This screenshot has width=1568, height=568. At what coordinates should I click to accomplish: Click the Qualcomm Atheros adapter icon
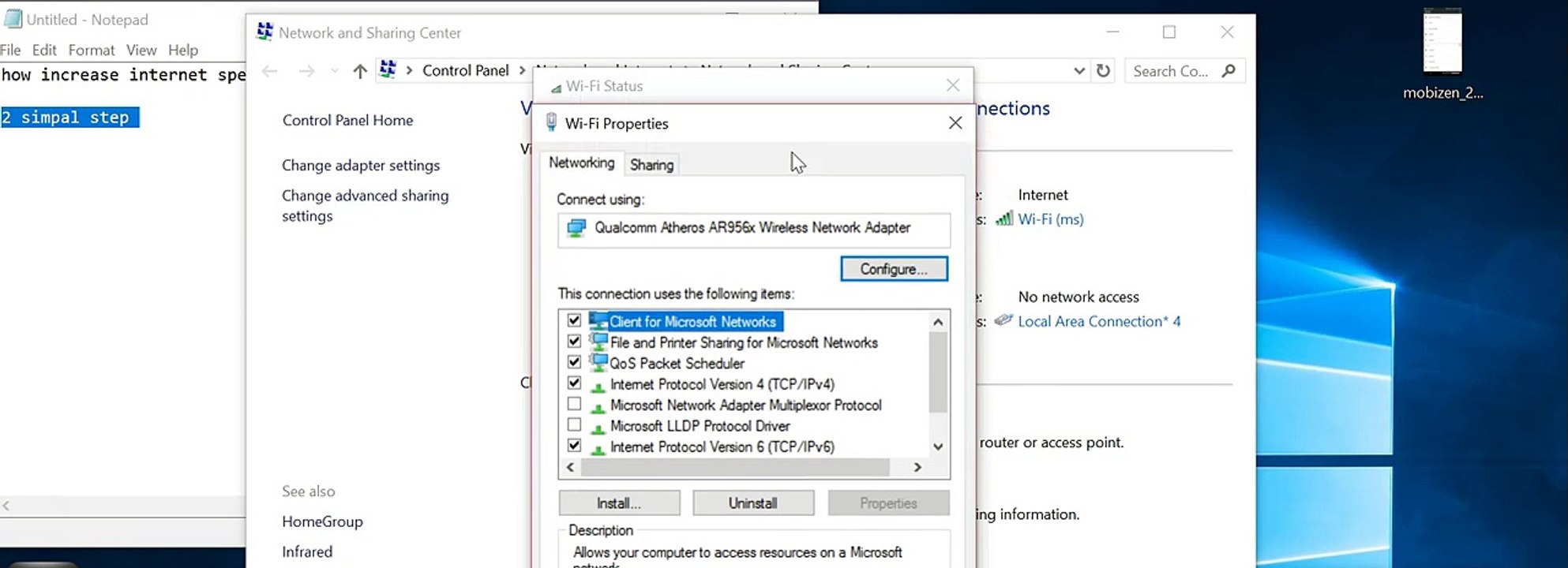click(577, 228)
